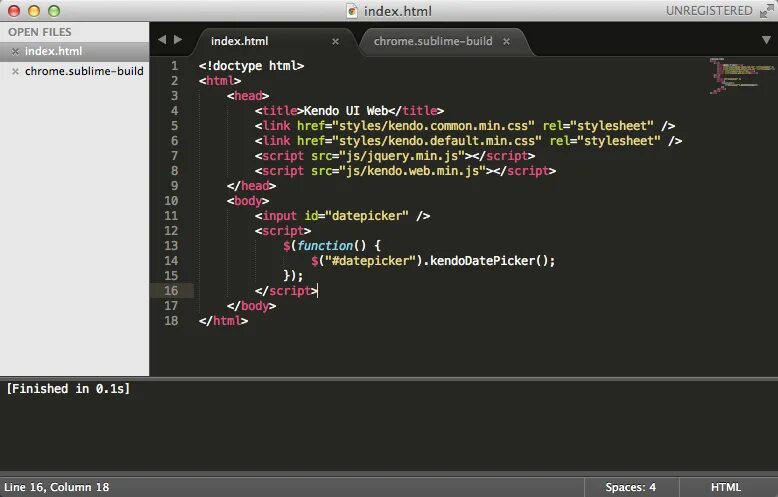Click line number 1 in the gutter

[x=175, y=66]
